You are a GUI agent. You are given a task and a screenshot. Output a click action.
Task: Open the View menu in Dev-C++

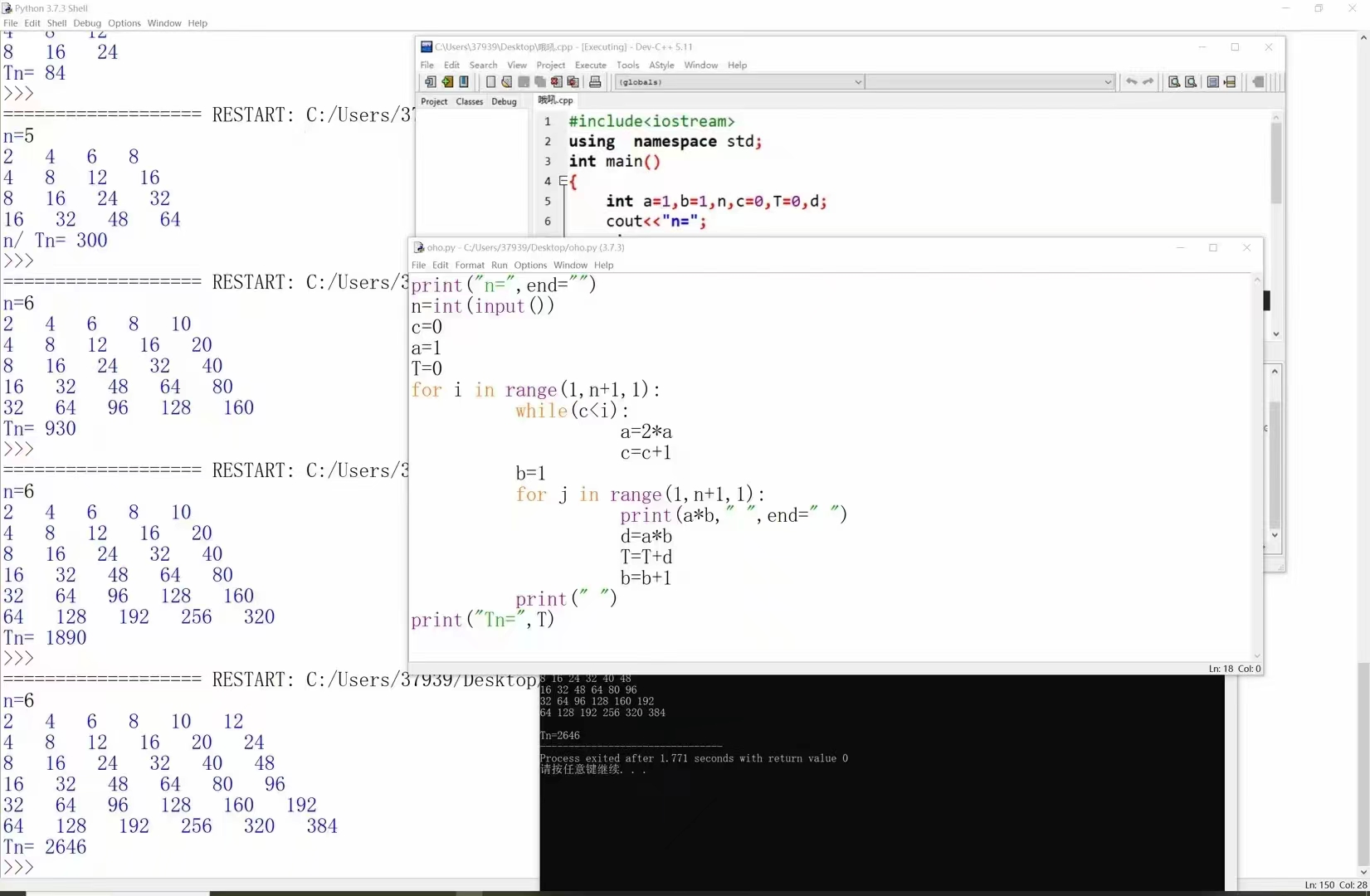pyautogui.click(x=517, y=65)
